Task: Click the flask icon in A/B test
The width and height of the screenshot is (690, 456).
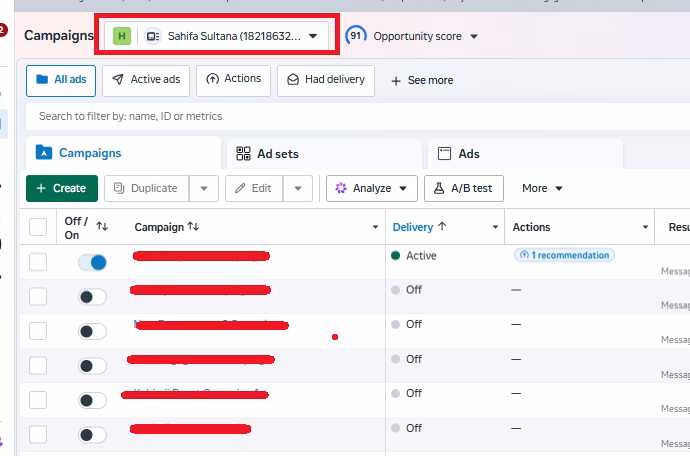Action: (439, 188)
